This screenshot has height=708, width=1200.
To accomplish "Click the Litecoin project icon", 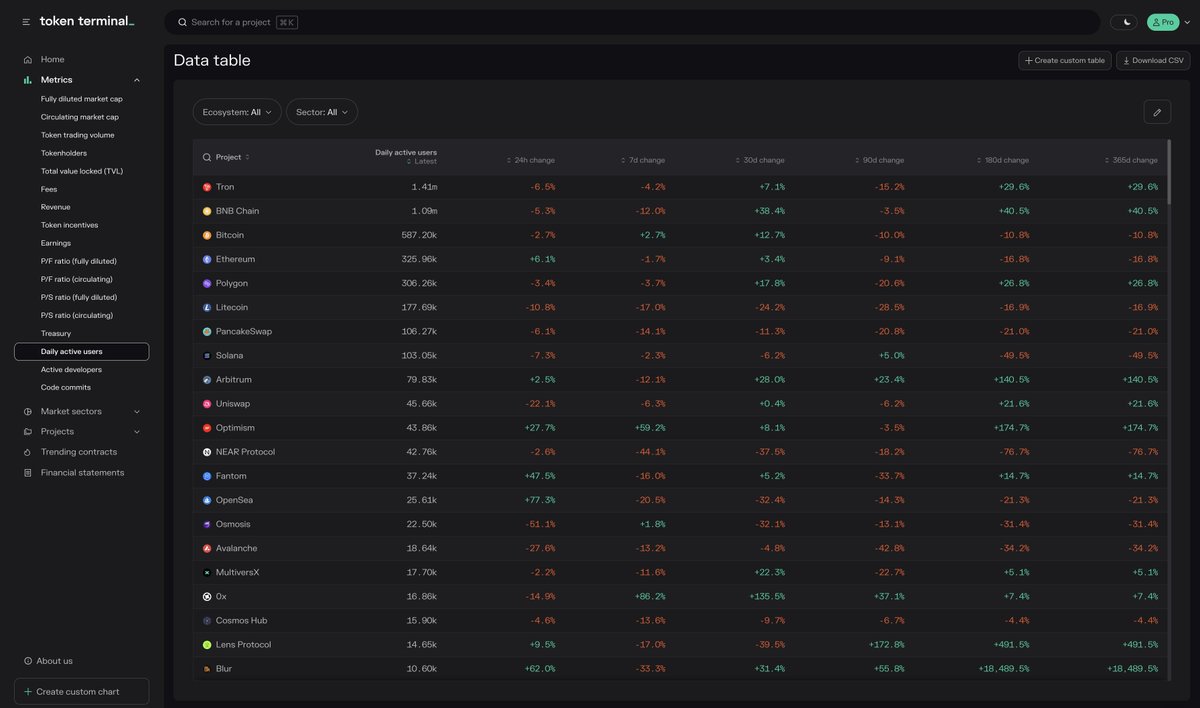I will [207, 307].
